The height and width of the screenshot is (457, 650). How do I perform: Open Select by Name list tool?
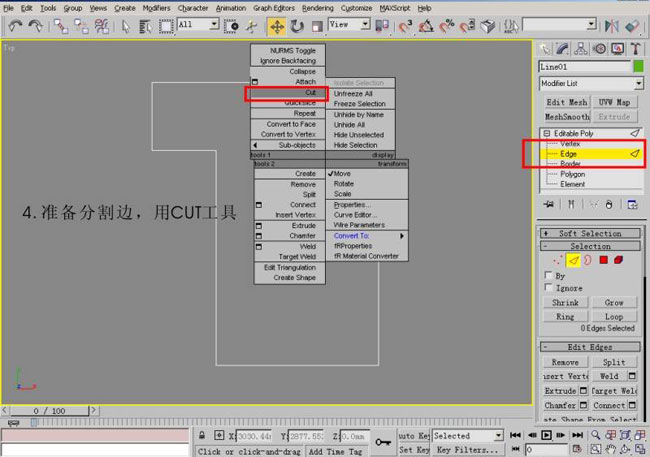click(145, 27)
